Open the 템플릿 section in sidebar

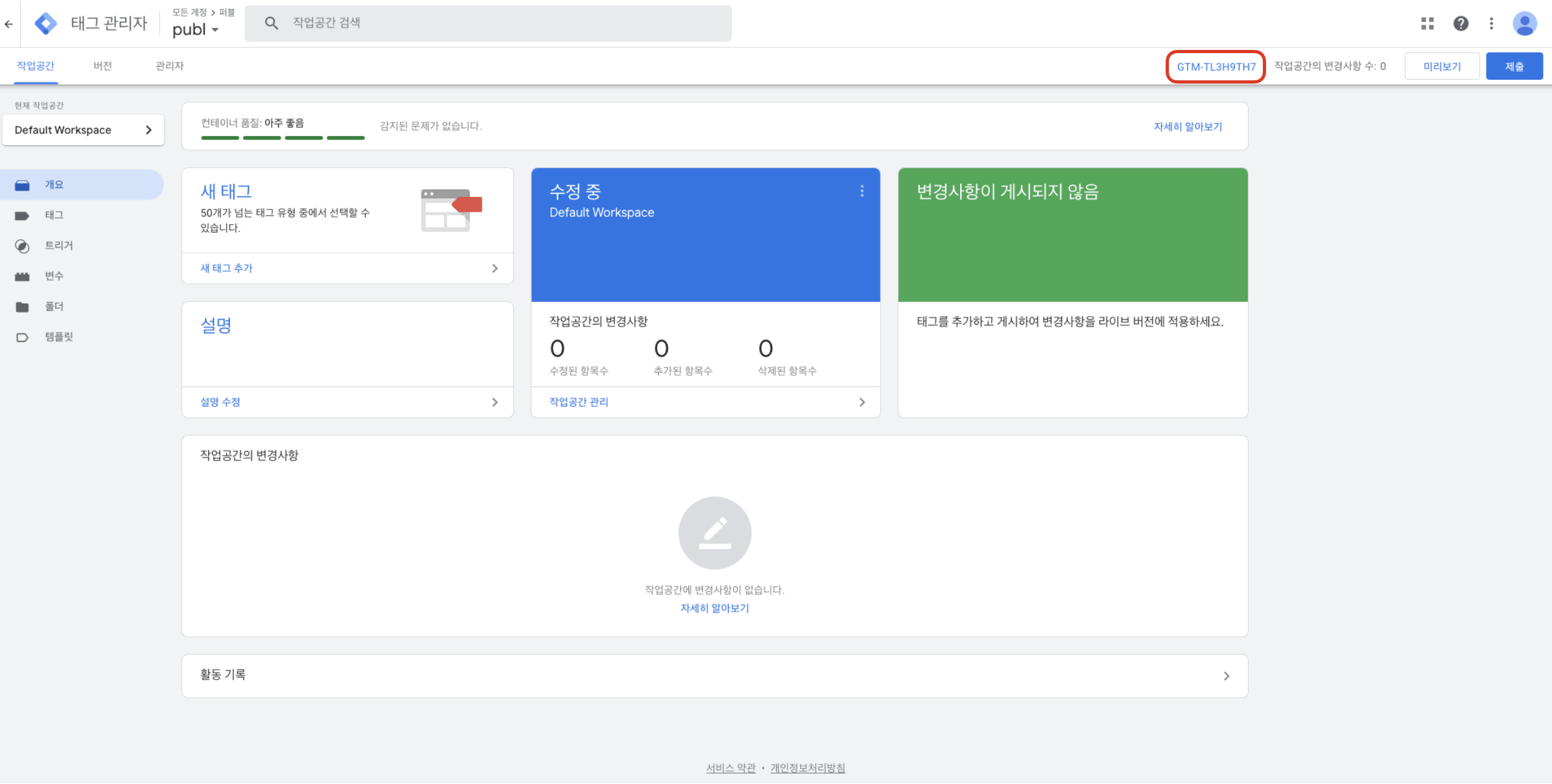[x=58, y=337]
